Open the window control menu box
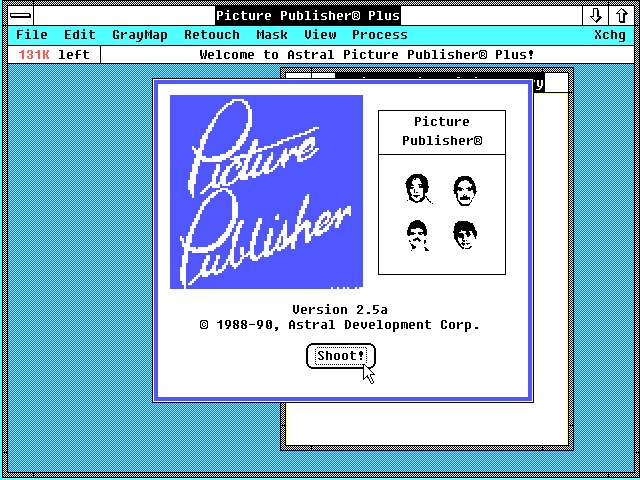The image size is (640, 480). (20, 16)
